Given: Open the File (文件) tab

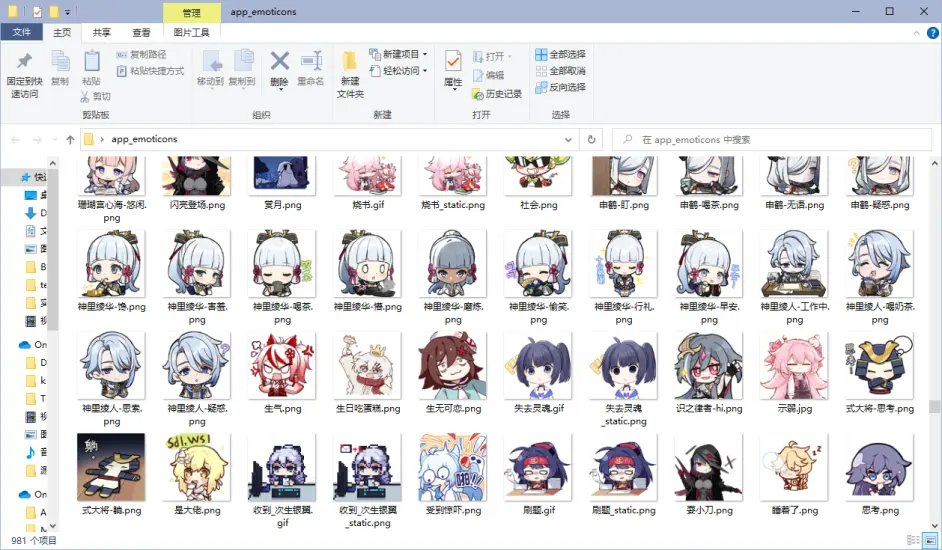Looking at the screenshot, I should click(x=22, y=32).
